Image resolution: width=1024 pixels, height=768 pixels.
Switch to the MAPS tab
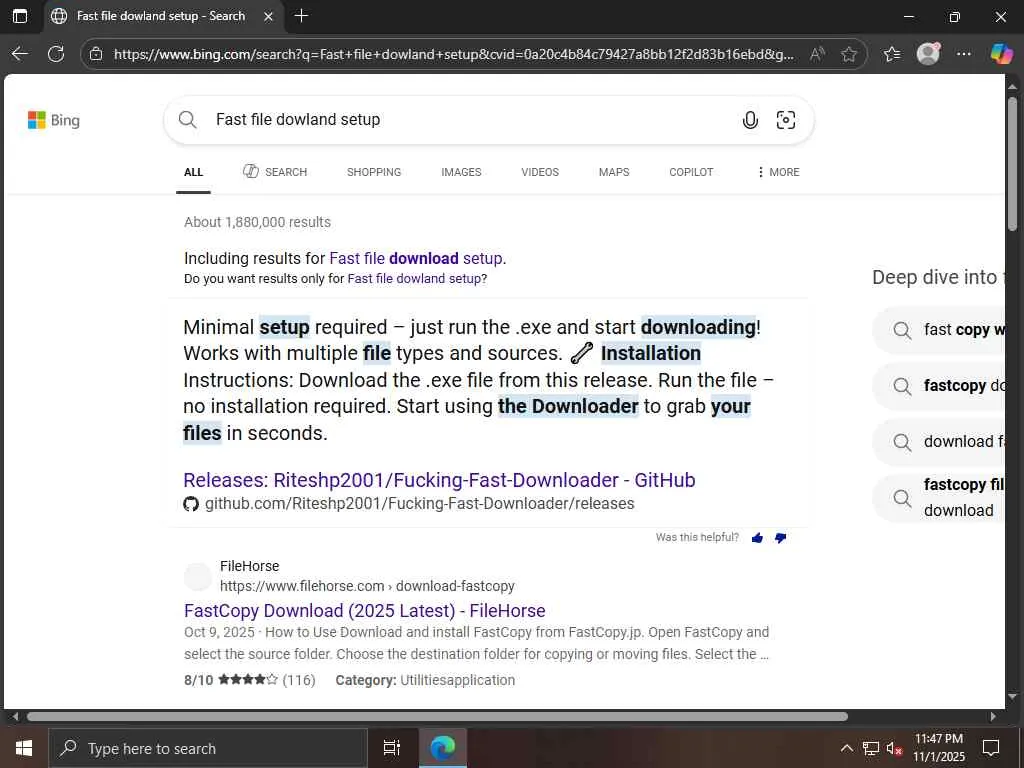614,172
